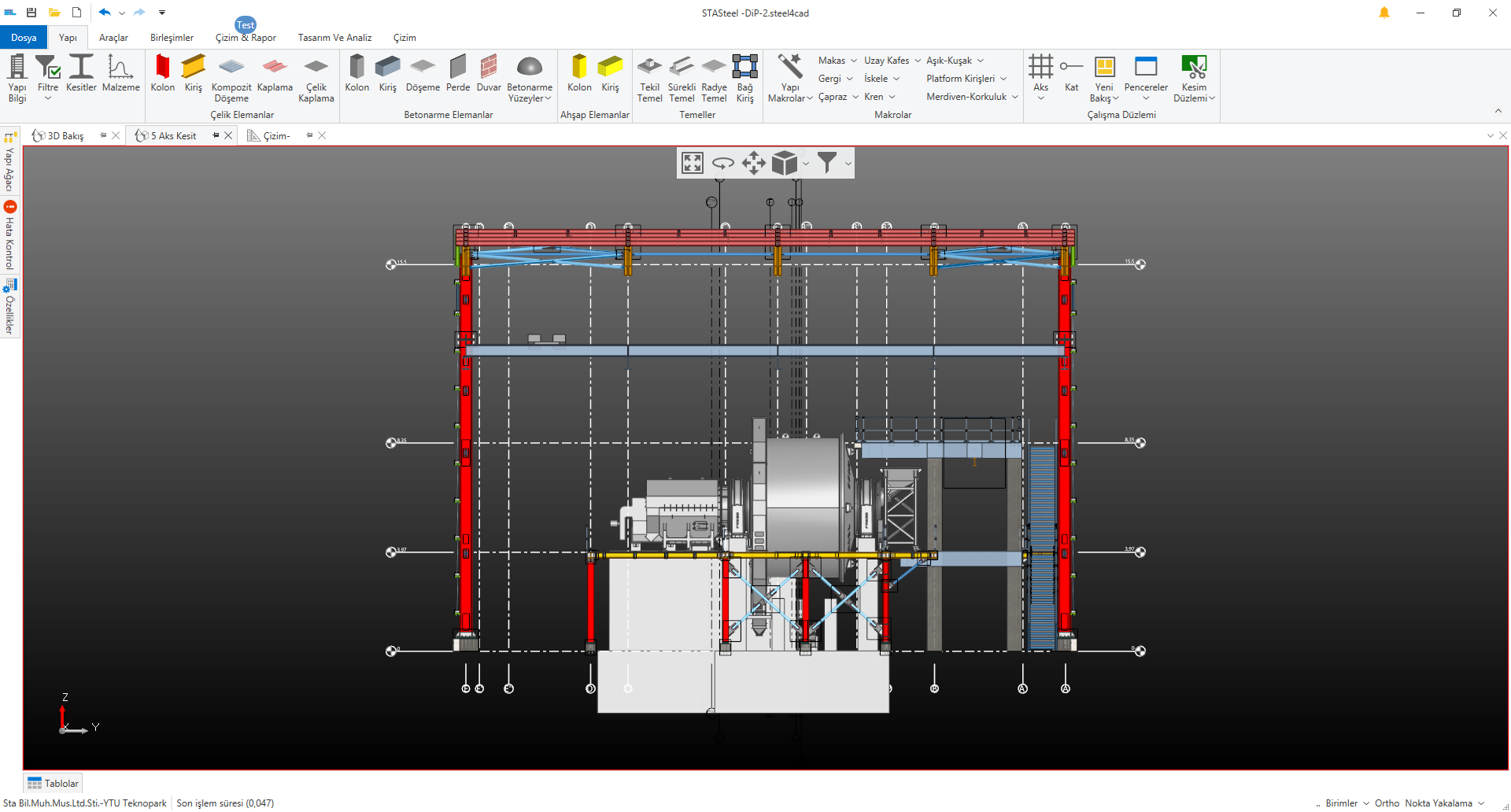The width and height of the screenshot is (1511, 812).
Task: Pin the 5 Aks Kesit tab
Action: [x=216, y=135]
